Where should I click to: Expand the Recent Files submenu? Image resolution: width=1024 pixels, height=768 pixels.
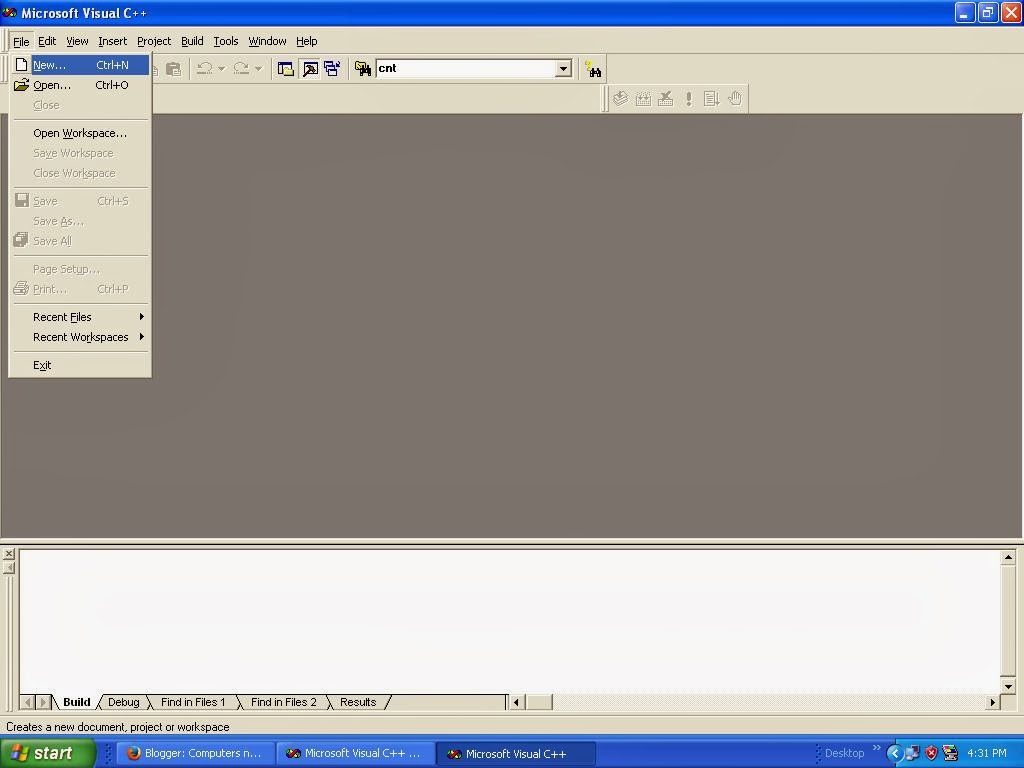coord(80,317)
